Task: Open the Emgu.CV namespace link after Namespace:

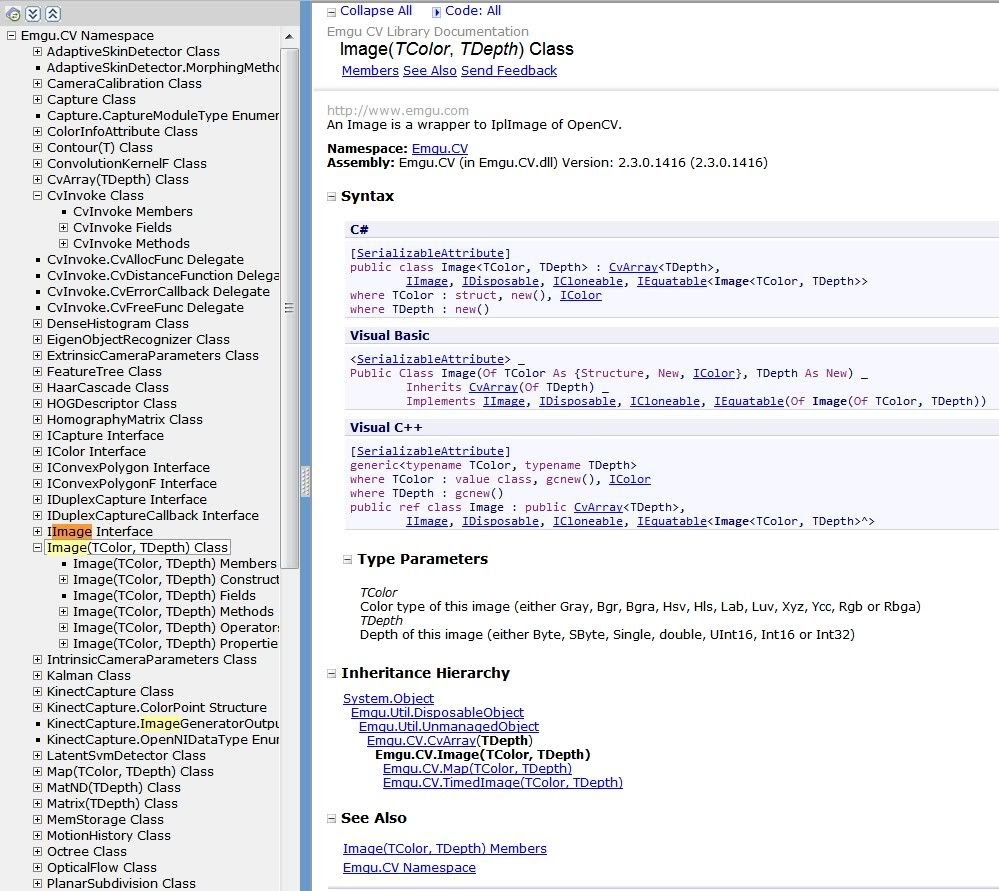Action: [x=440, y=148]
